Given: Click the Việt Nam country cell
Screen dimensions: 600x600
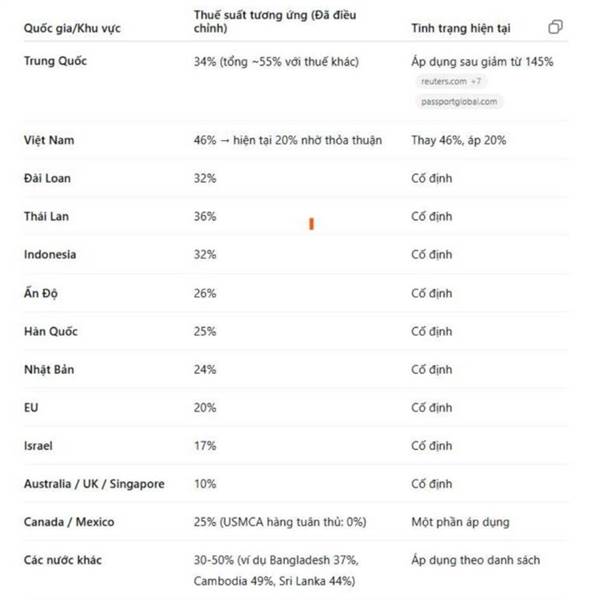Looking at the screenshot, I should 49,140.
